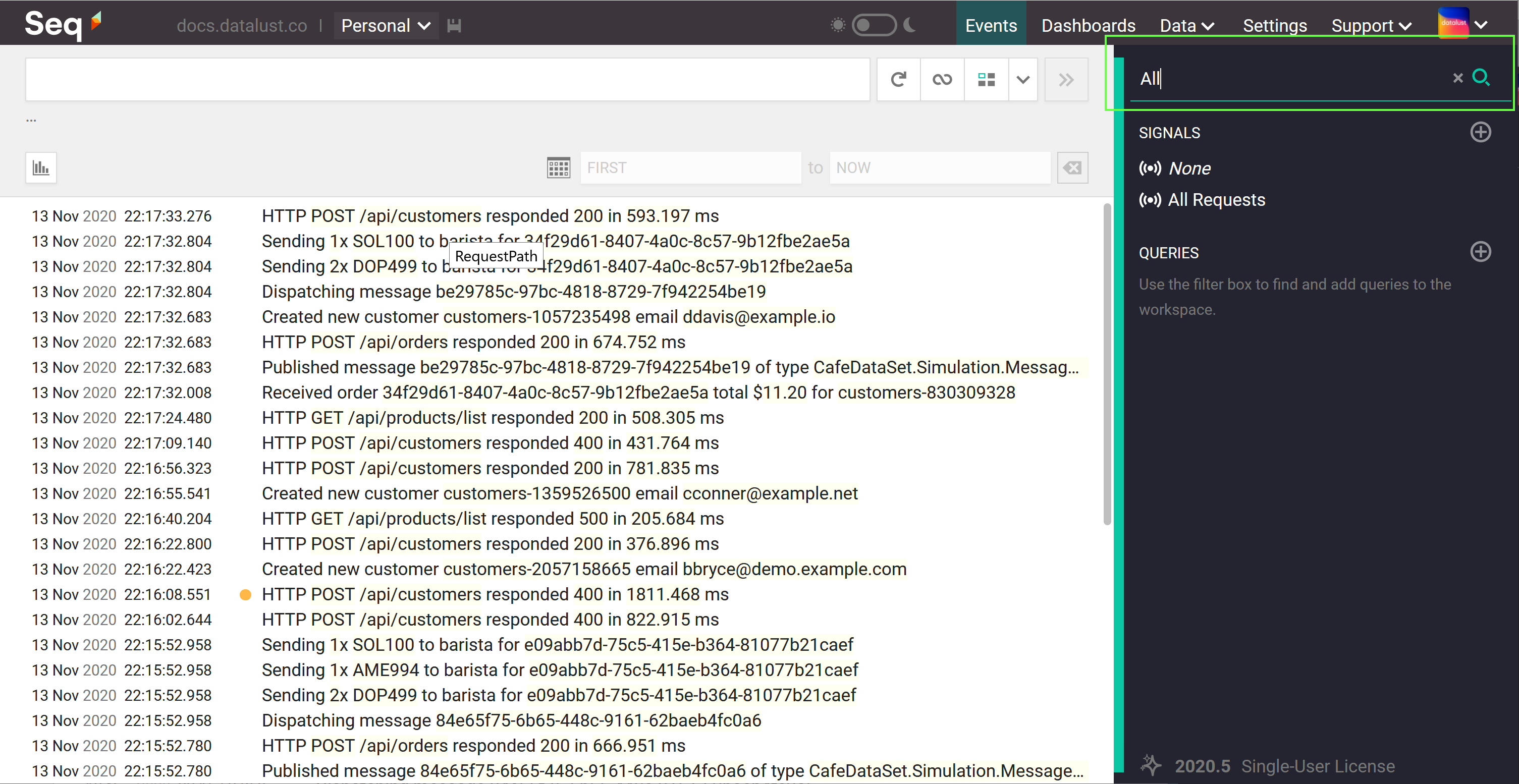This screenshot has width=1519, height=784.
Task: Activate the All Requests signal
Action: click(1216, 200)
